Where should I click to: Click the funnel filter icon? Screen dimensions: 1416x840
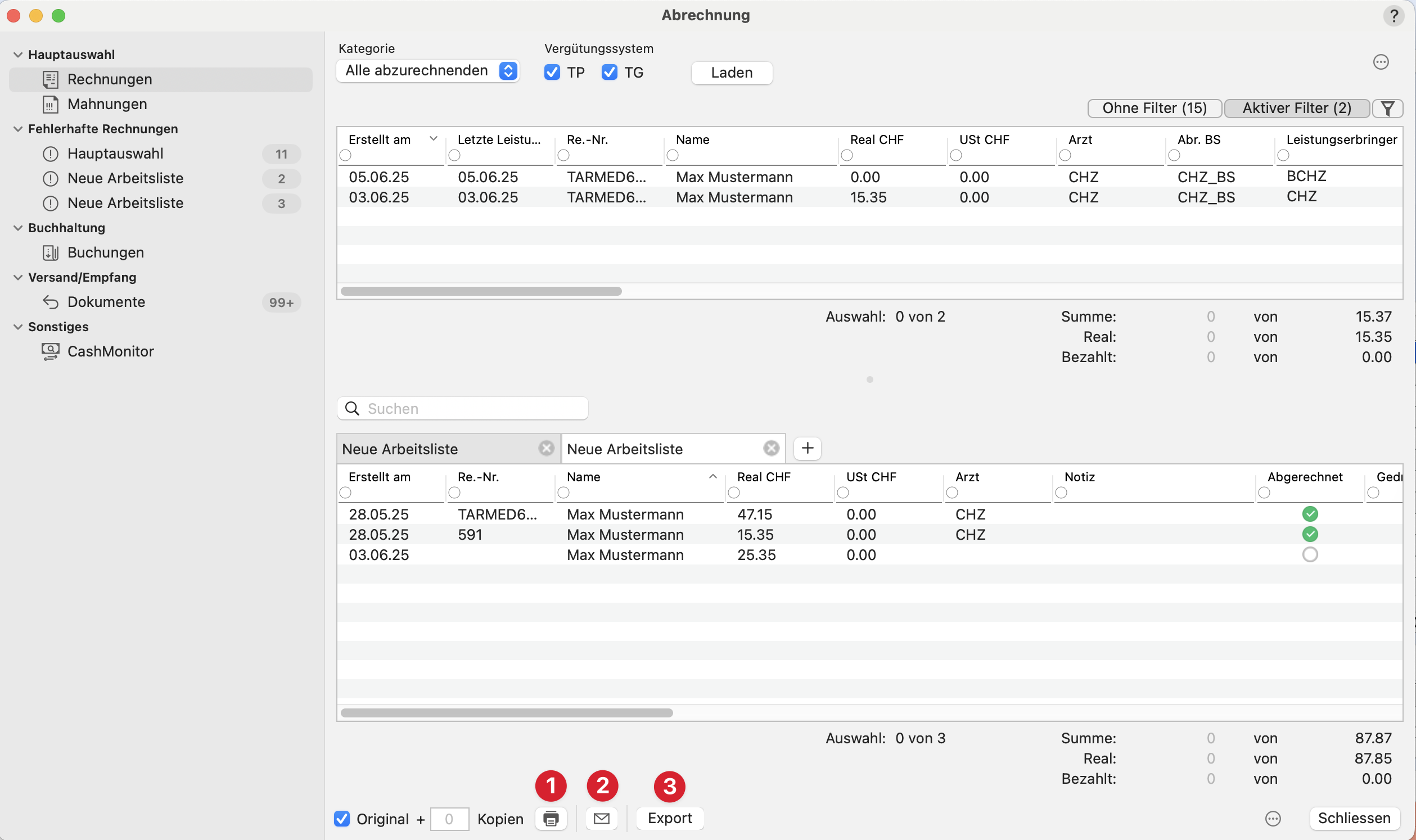pyautogui.click(x=1387, y=108)
